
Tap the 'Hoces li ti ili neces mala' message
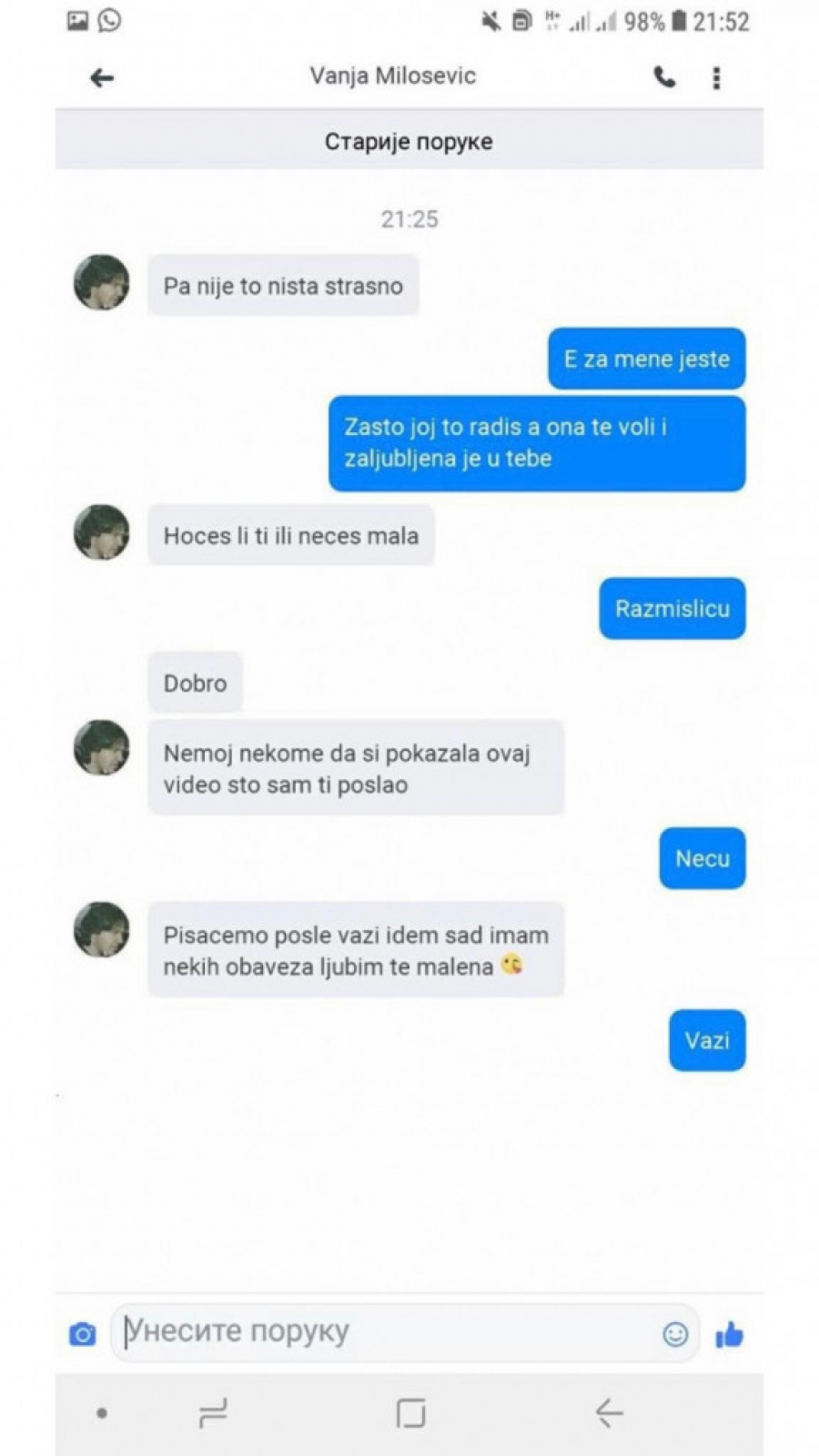[291, 535]
